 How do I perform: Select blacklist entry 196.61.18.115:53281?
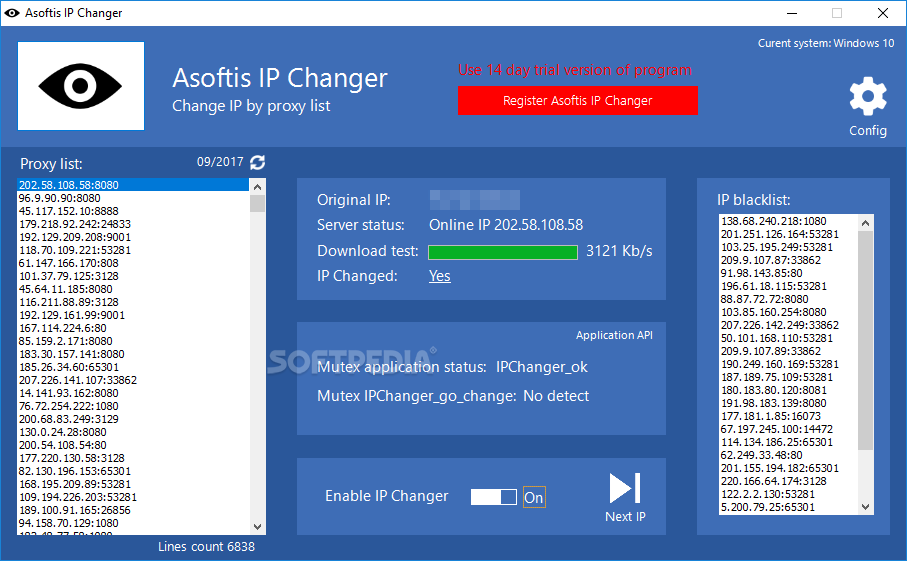pos(788,286)
